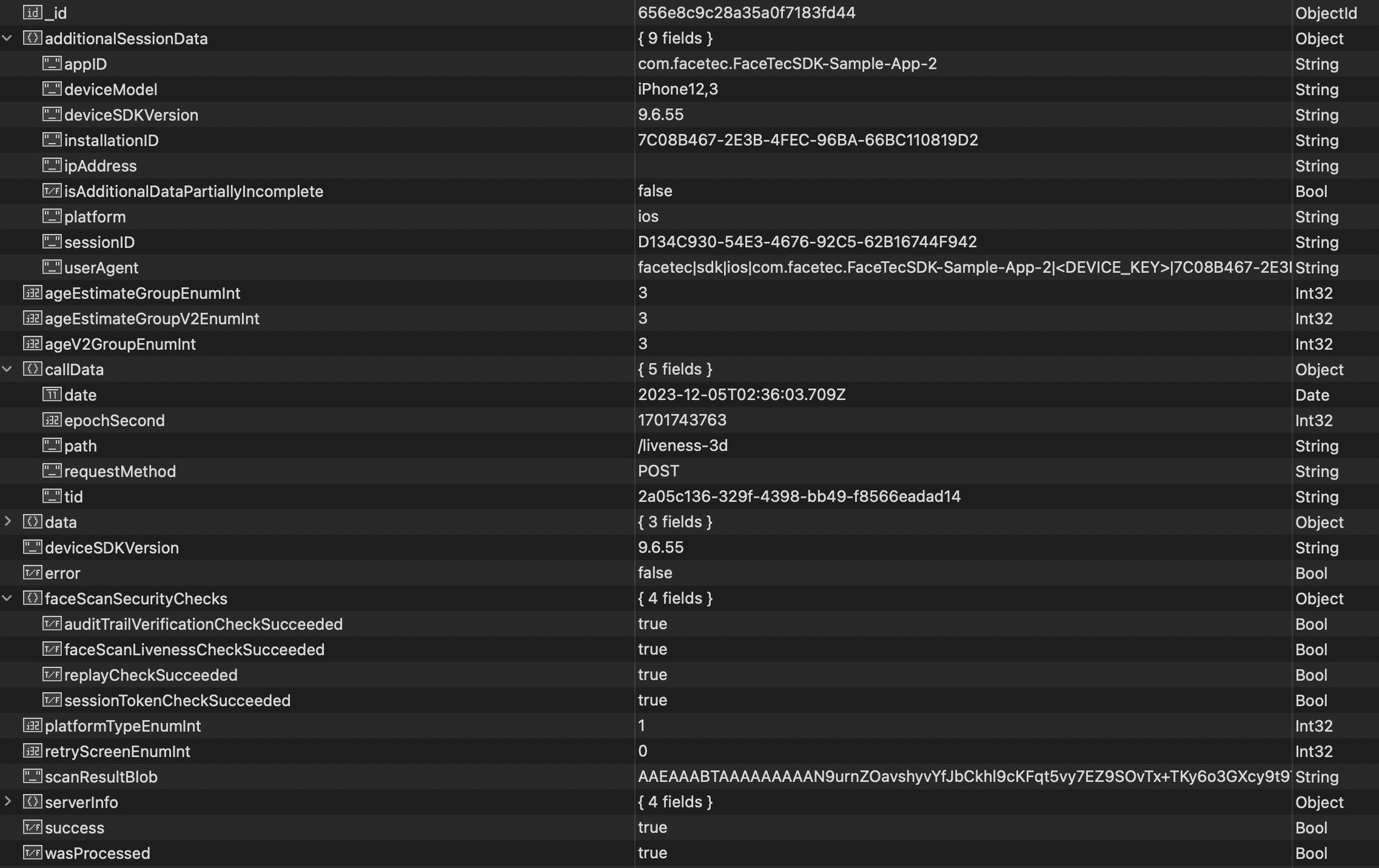This screenshot has width=1379, height=868.
Task: Click the ObjectId type icon beside _id
Action: 33,13
